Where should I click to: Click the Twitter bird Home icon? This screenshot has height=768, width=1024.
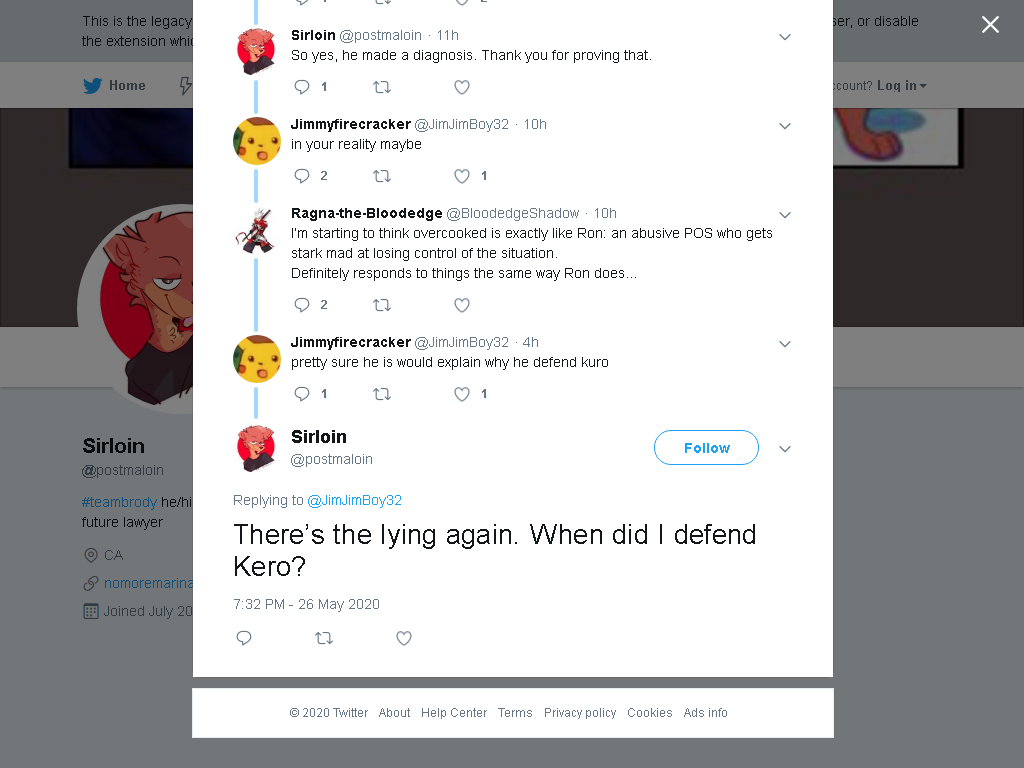coord(93,86)
